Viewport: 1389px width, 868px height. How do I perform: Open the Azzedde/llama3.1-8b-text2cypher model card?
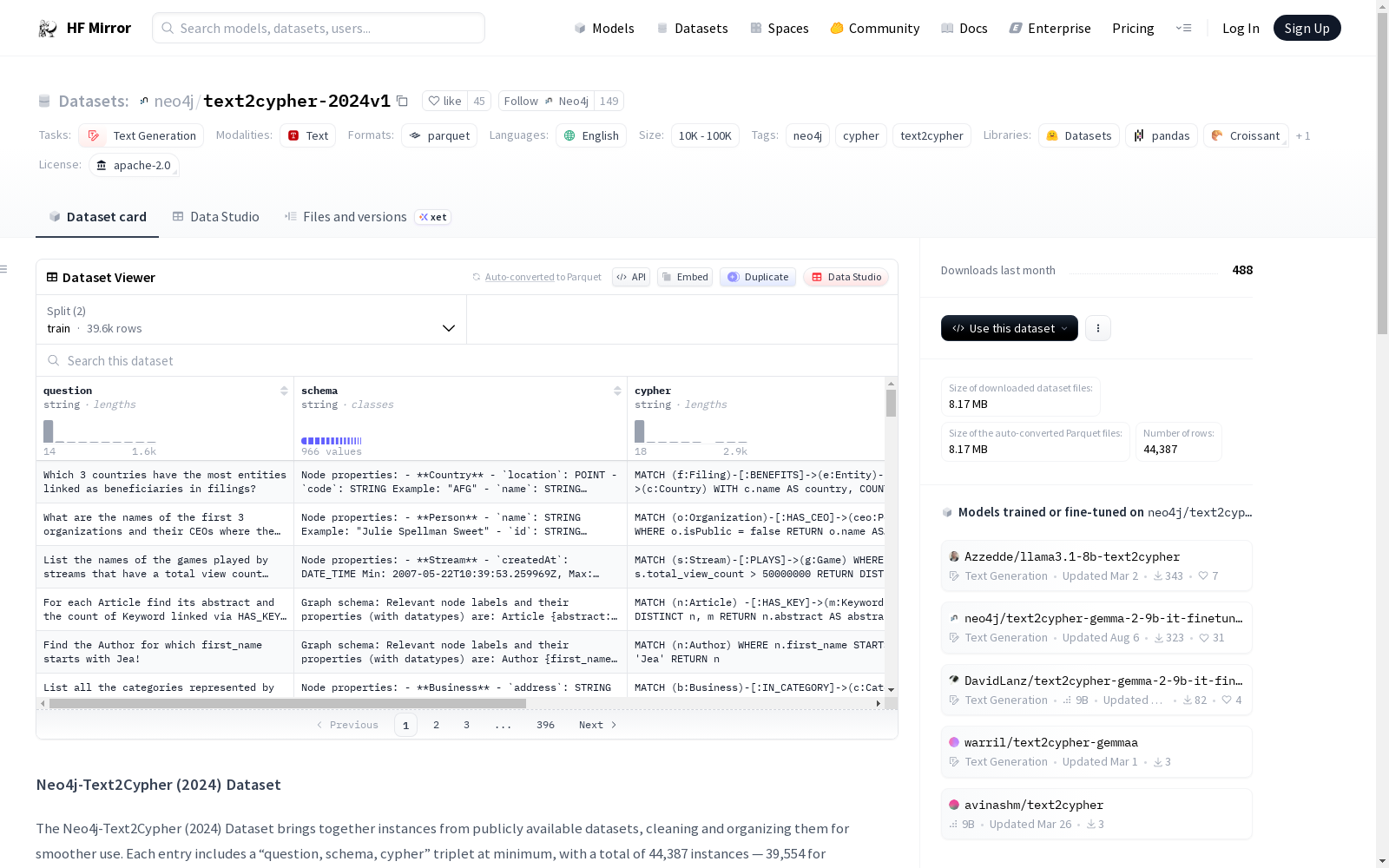click(1096, 566)
